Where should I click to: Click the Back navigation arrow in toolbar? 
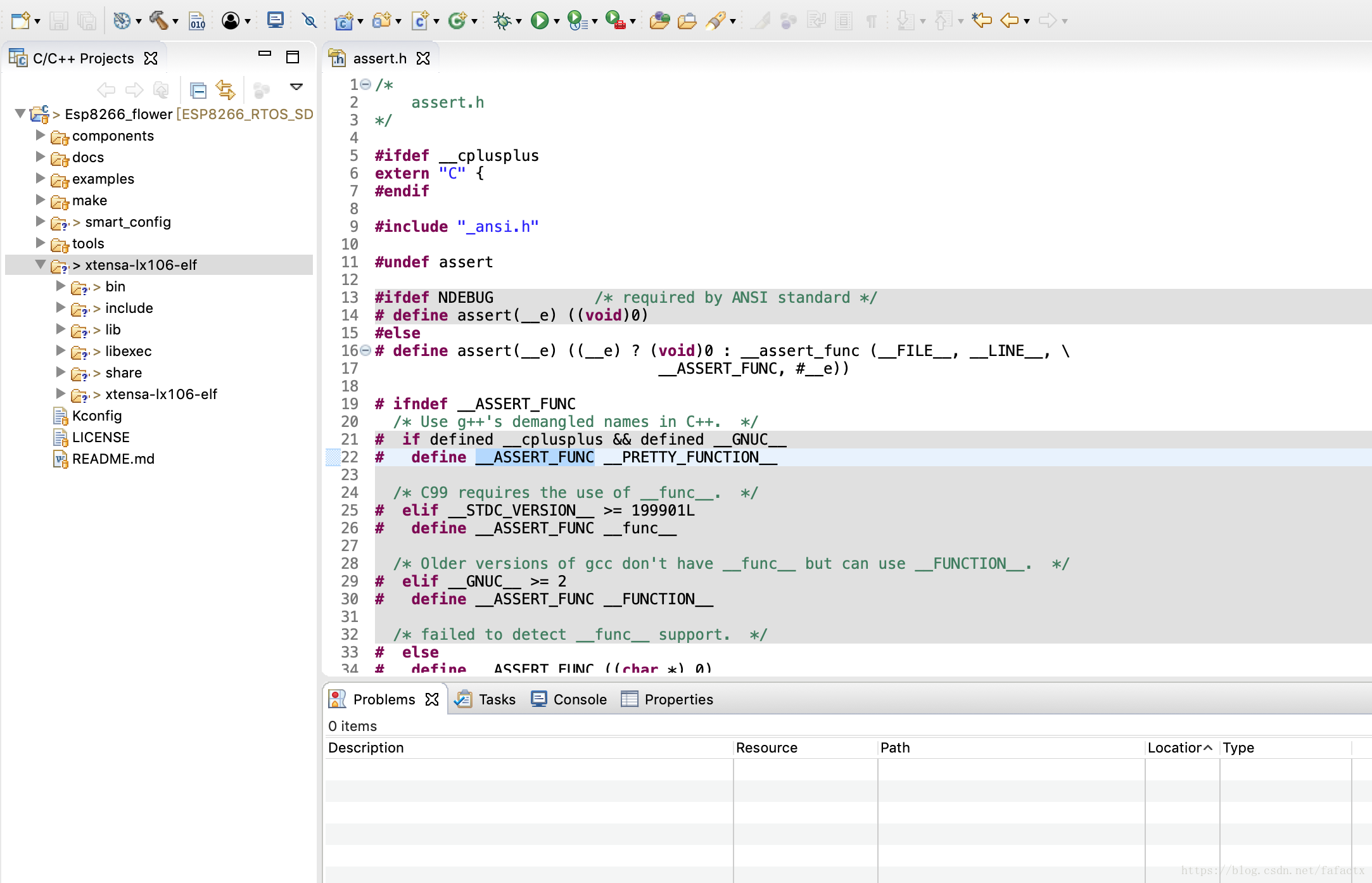(x=1009, y=20)
